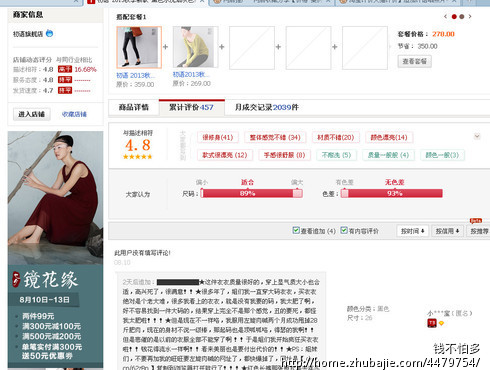Filter reviews by 不褪色 (5) tag
Viewport: 490px width, 370px height.
(336, 155)
